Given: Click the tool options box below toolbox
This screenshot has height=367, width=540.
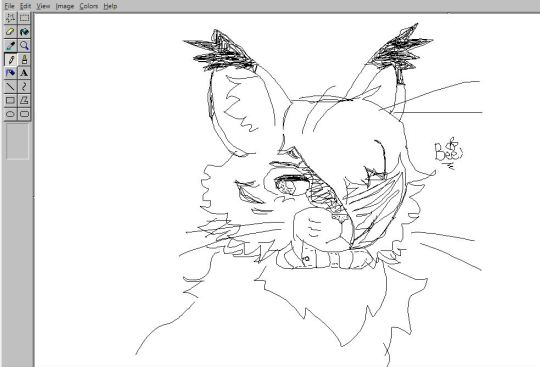Looking at the screenshot, I should point(17,141).
